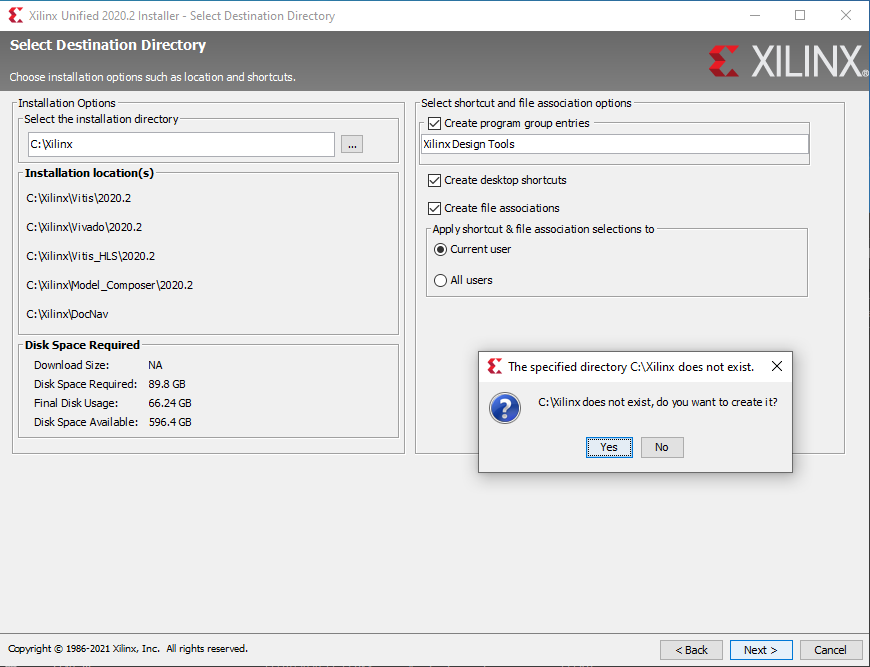Image resolution: width=870 pixels, height=667 pixels.
Task: Uncheck Create program group entries
Action: [434, 123]
